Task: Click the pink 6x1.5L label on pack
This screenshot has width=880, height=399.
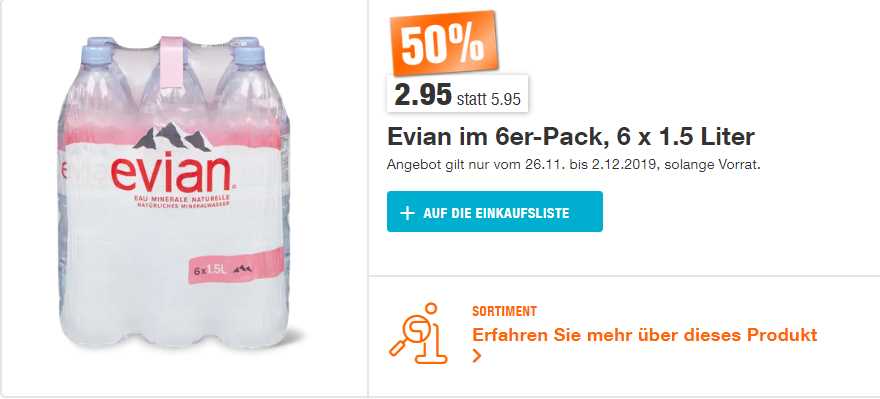Action: point(236,265)
